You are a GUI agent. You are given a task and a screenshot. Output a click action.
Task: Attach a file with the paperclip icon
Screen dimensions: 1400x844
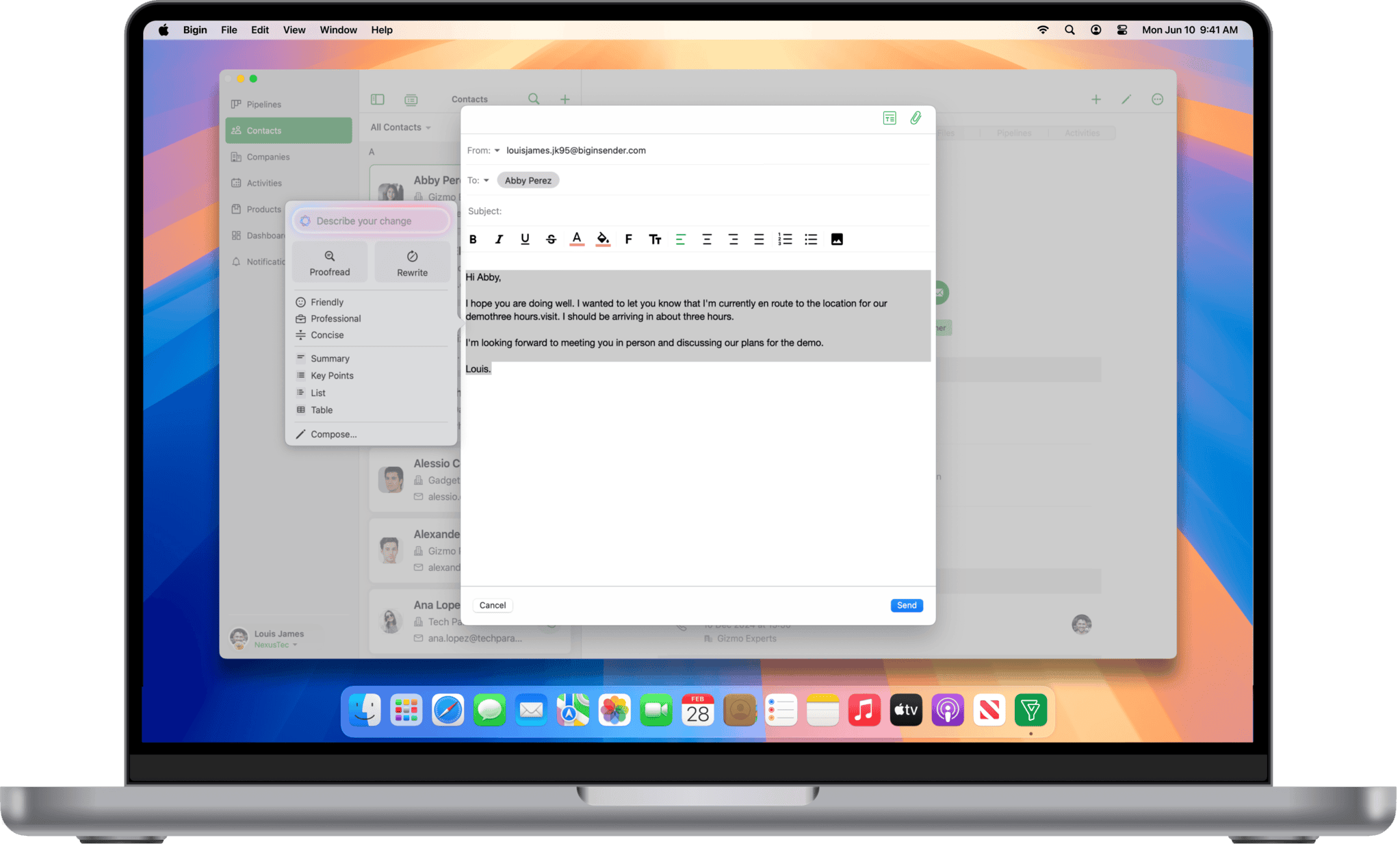916,118
